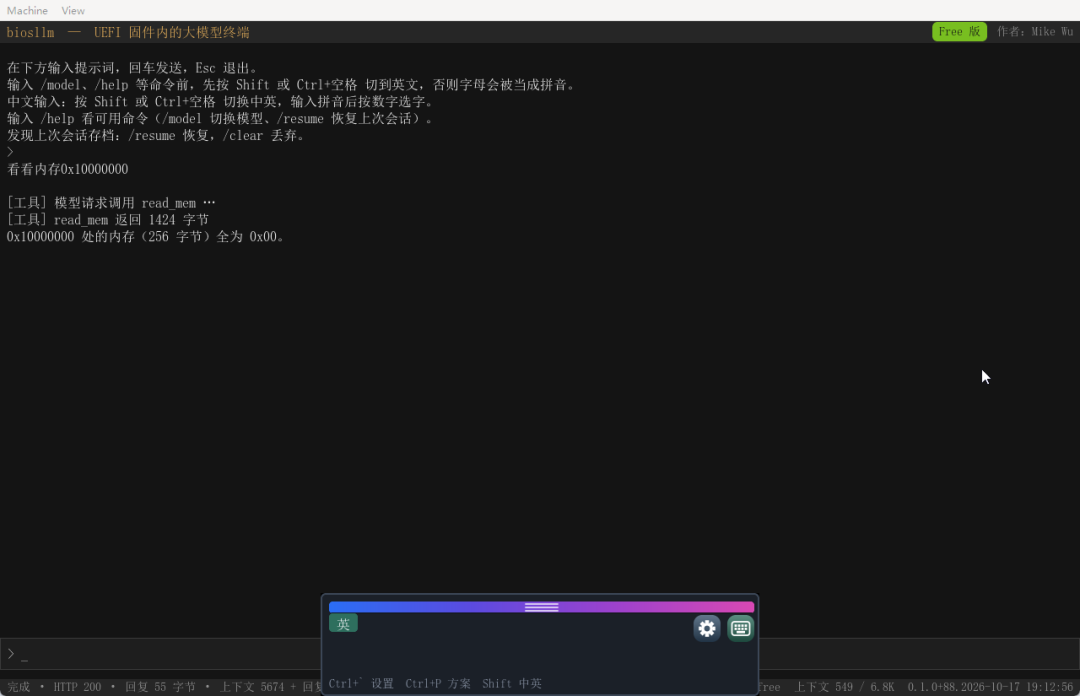
Task: Click the Free 版 badge
Action: (959, 32)
